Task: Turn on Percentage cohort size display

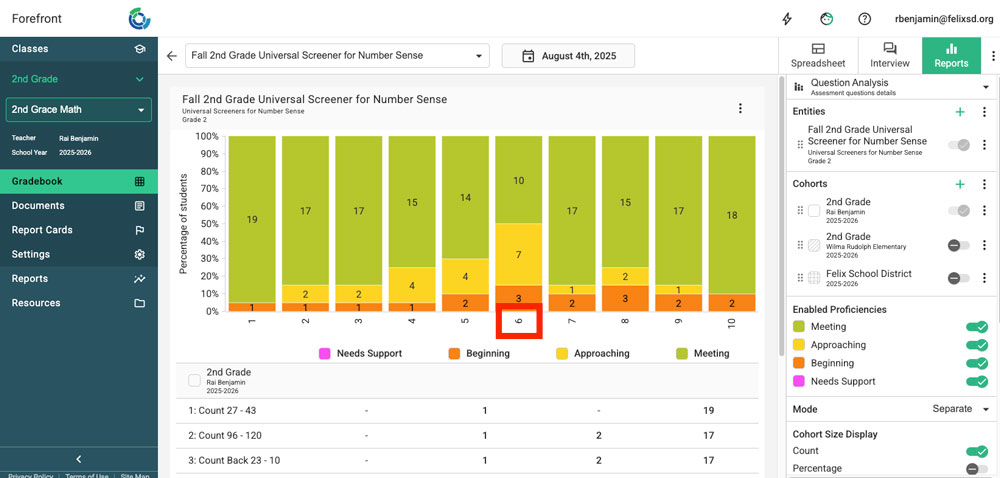Action: click(976, 468)
